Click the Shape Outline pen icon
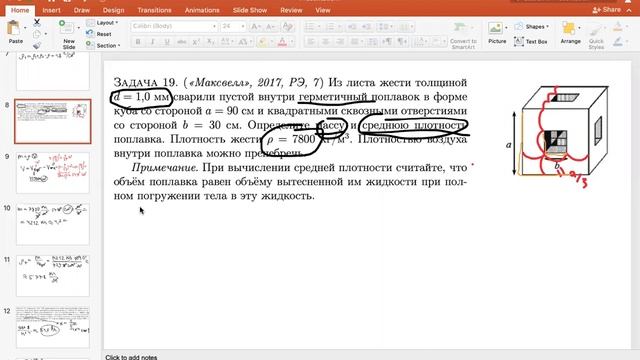 [x=618, y=42]
